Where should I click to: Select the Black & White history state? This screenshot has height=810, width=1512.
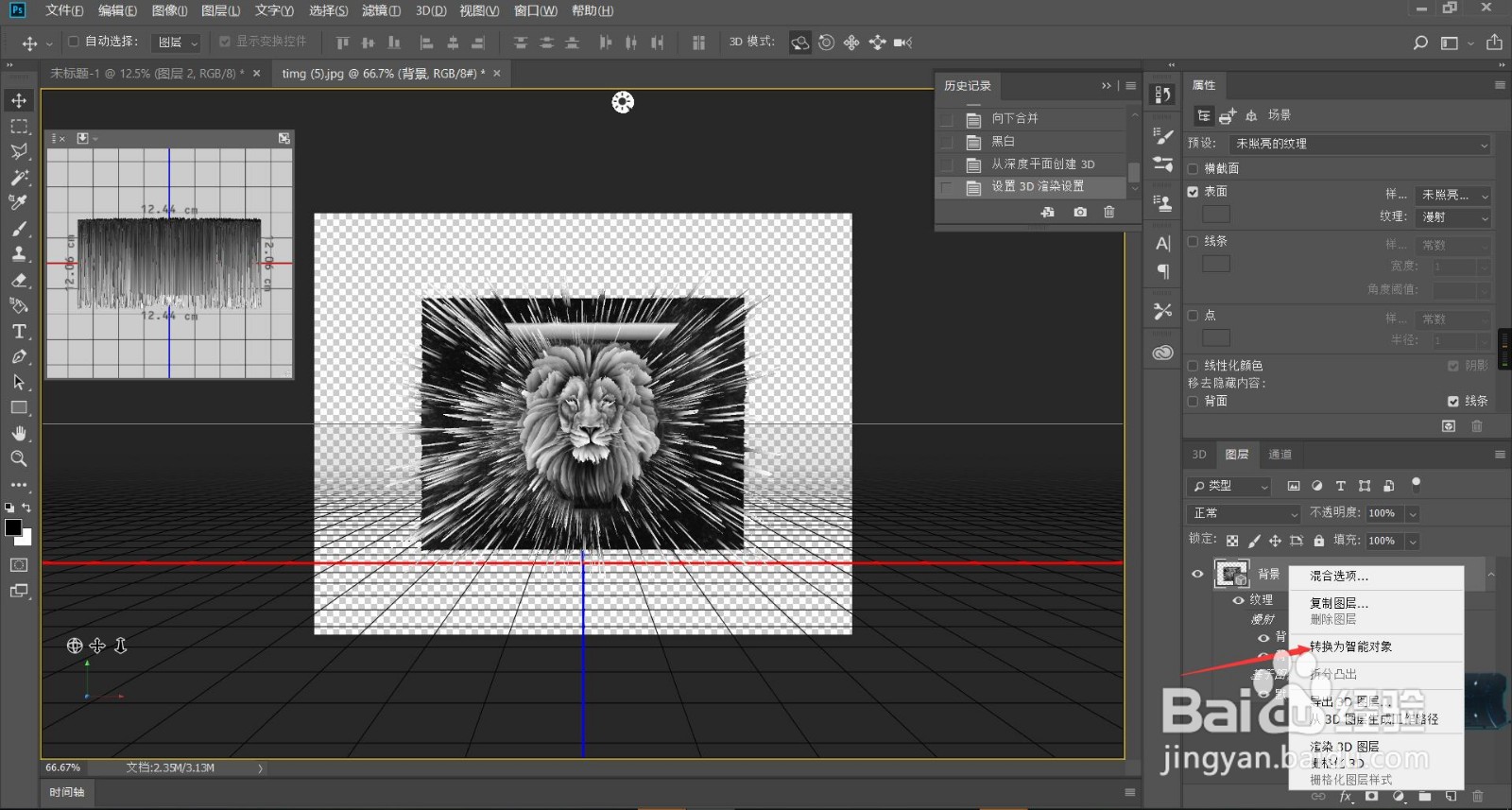tap(1031, 142)
